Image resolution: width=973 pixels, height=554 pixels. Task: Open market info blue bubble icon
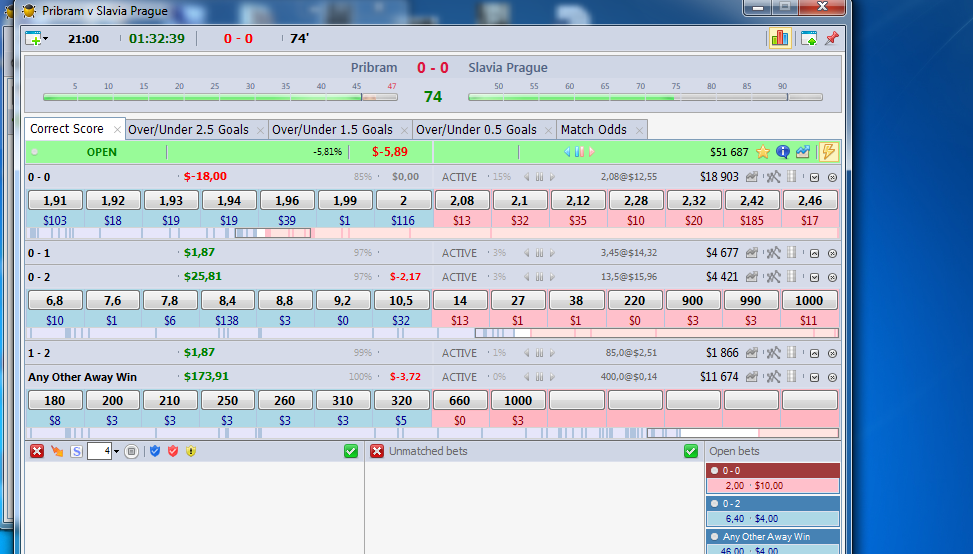click(x=783, y=152)
